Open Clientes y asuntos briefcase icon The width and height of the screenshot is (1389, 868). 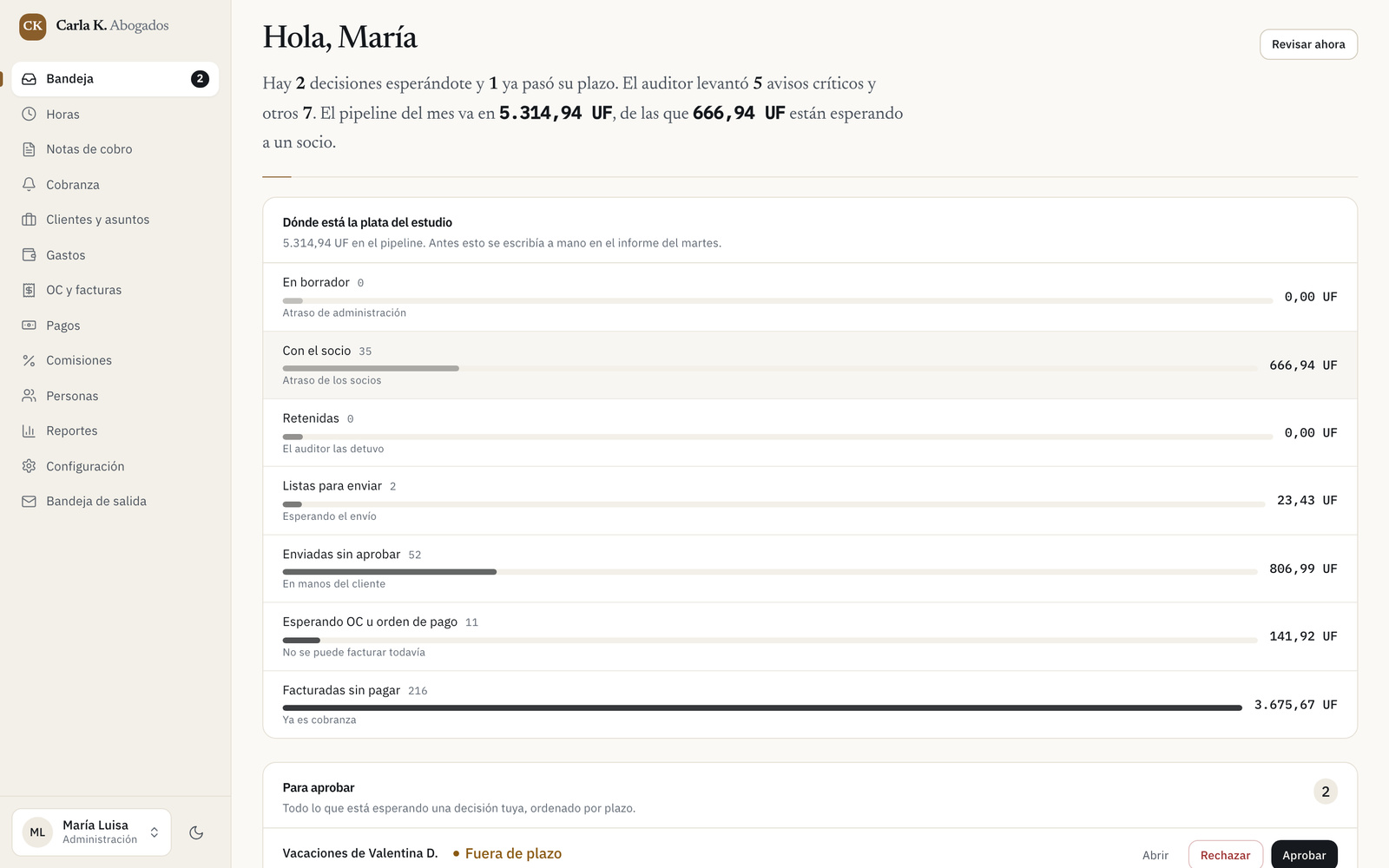point(29,220)
